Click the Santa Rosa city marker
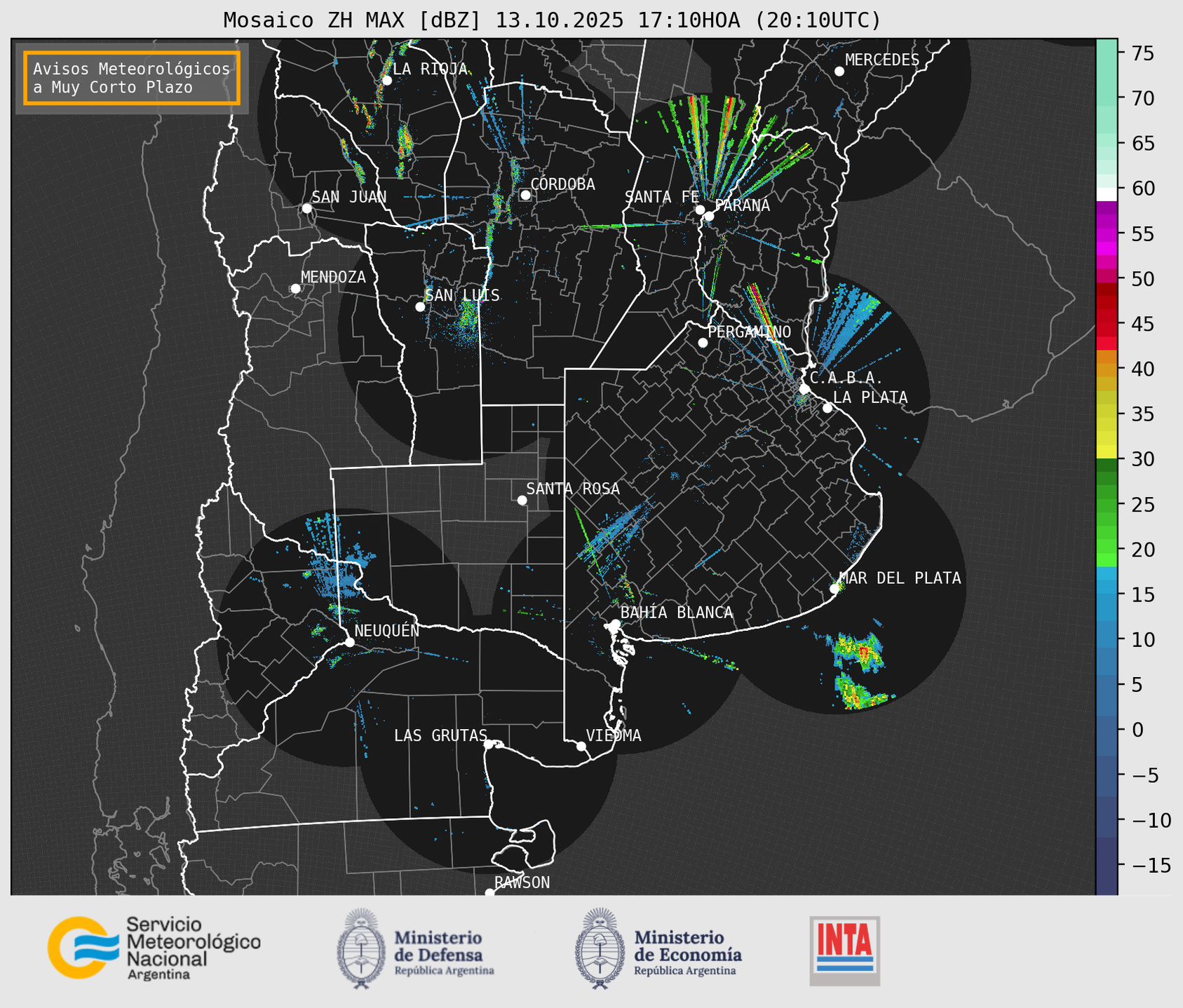 point(522,500)
